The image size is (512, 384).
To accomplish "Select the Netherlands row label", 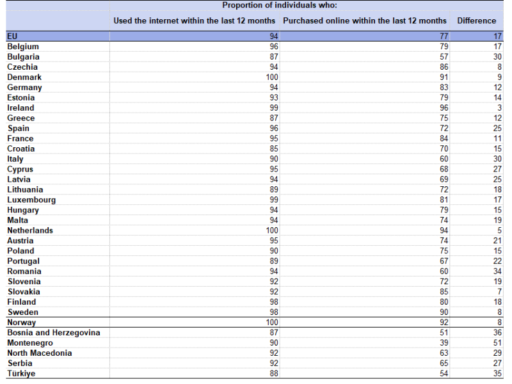I will point(30,230).
